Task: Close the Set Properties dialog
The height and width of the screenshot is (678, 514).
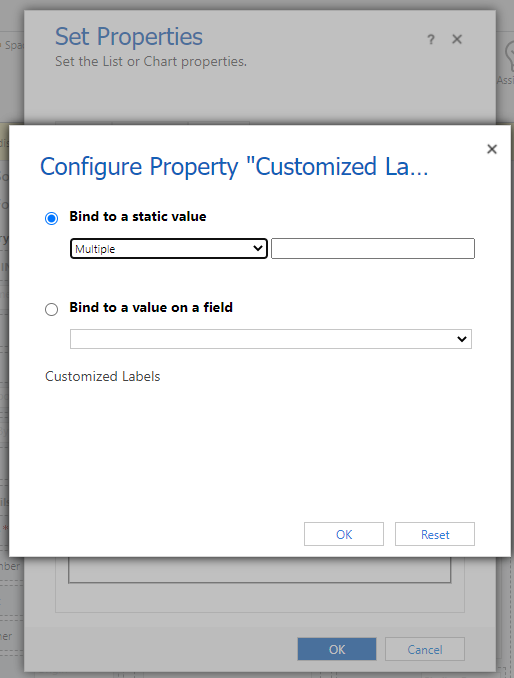Action: coord(457,39)
